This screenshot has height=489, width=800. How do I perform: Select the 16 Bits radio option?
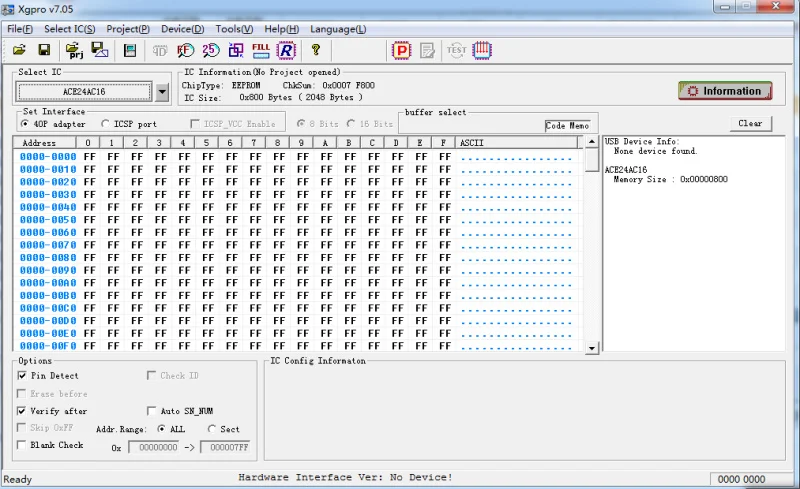[351, 124]
